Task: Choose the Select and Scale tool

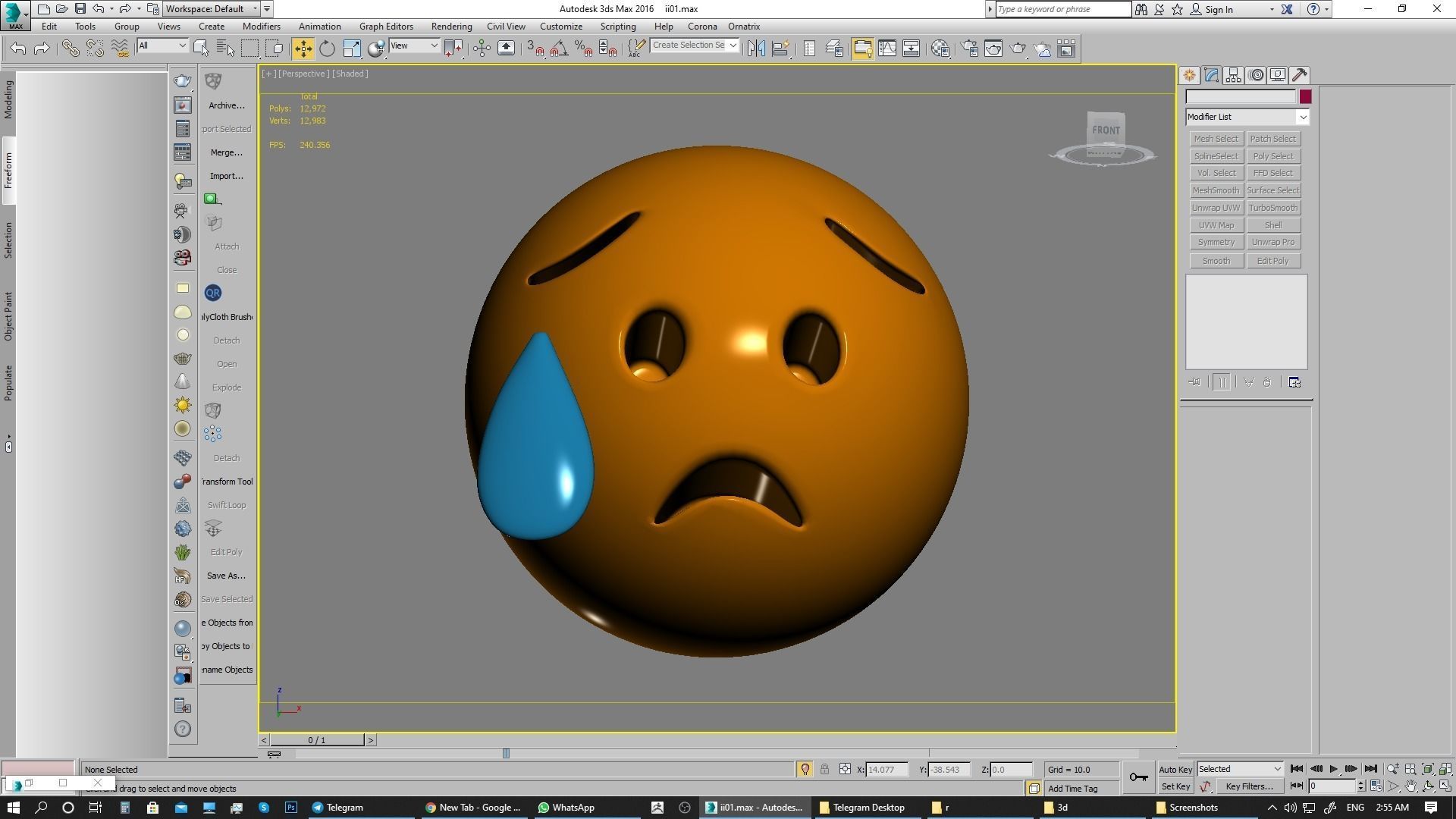Action: tap(352, 49)
